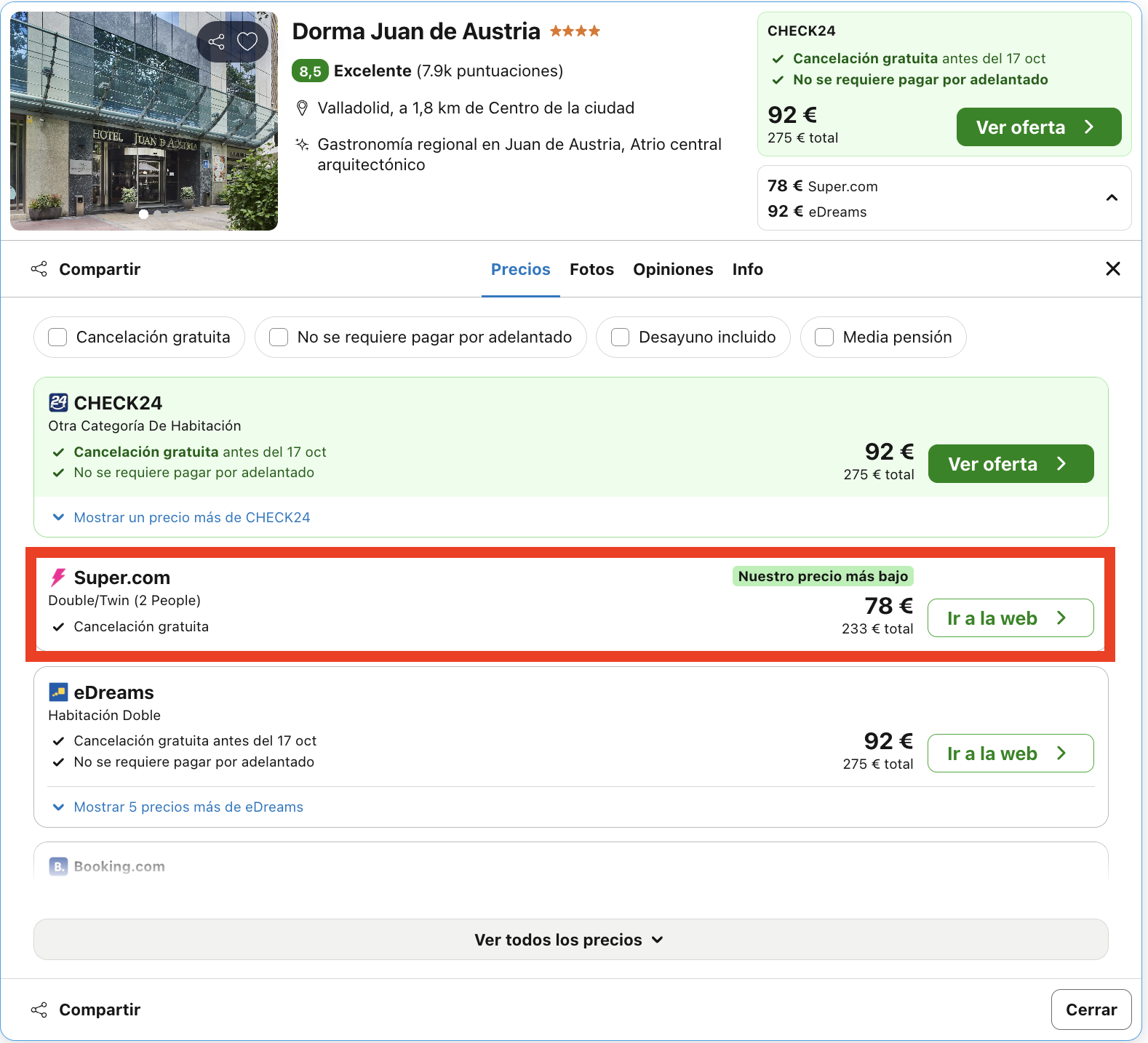Click Ver oferta in CHECK24 price row
Viewport: 1148px width, 1043px height.
click(1011, 464)
